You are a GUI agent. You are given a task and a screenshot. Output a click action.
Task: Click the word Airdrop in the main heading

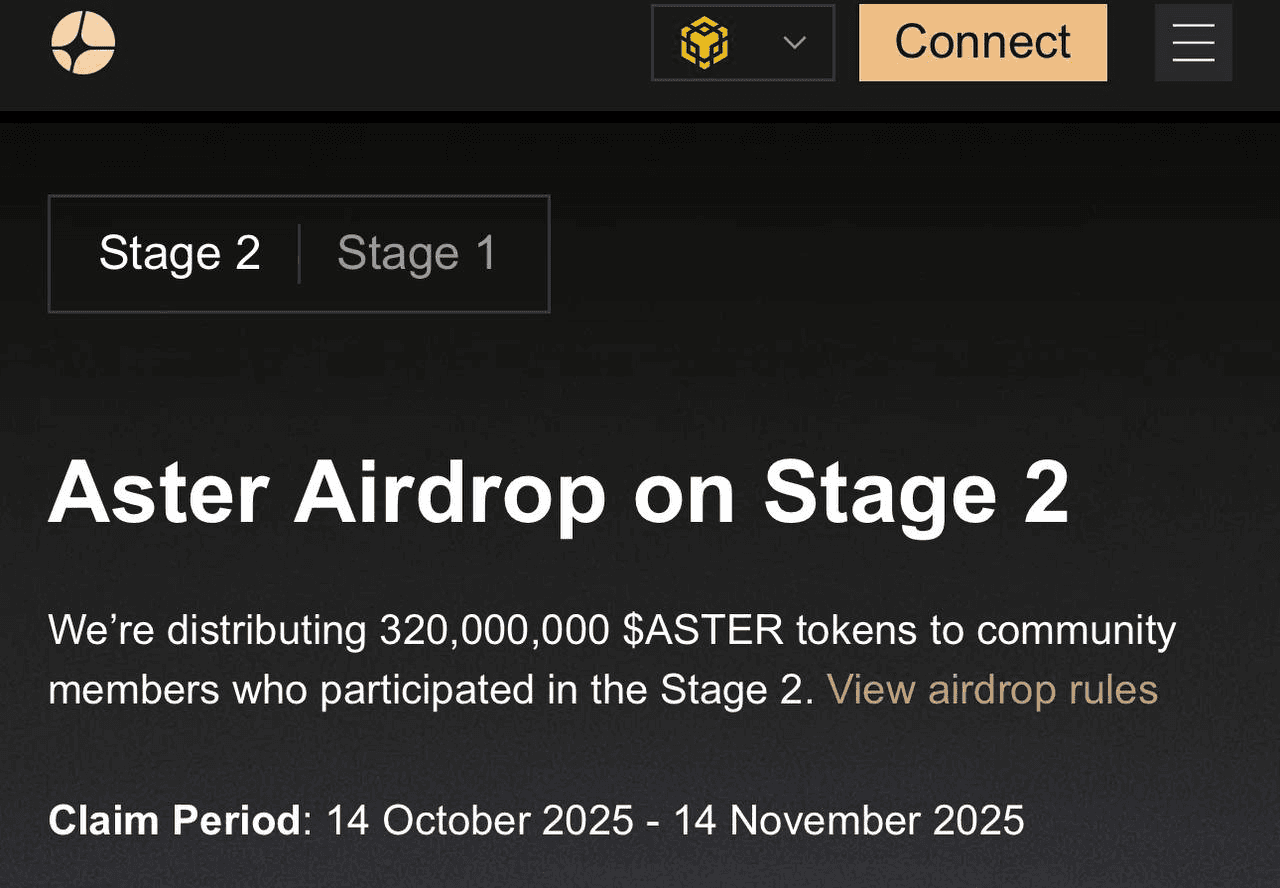450,494
